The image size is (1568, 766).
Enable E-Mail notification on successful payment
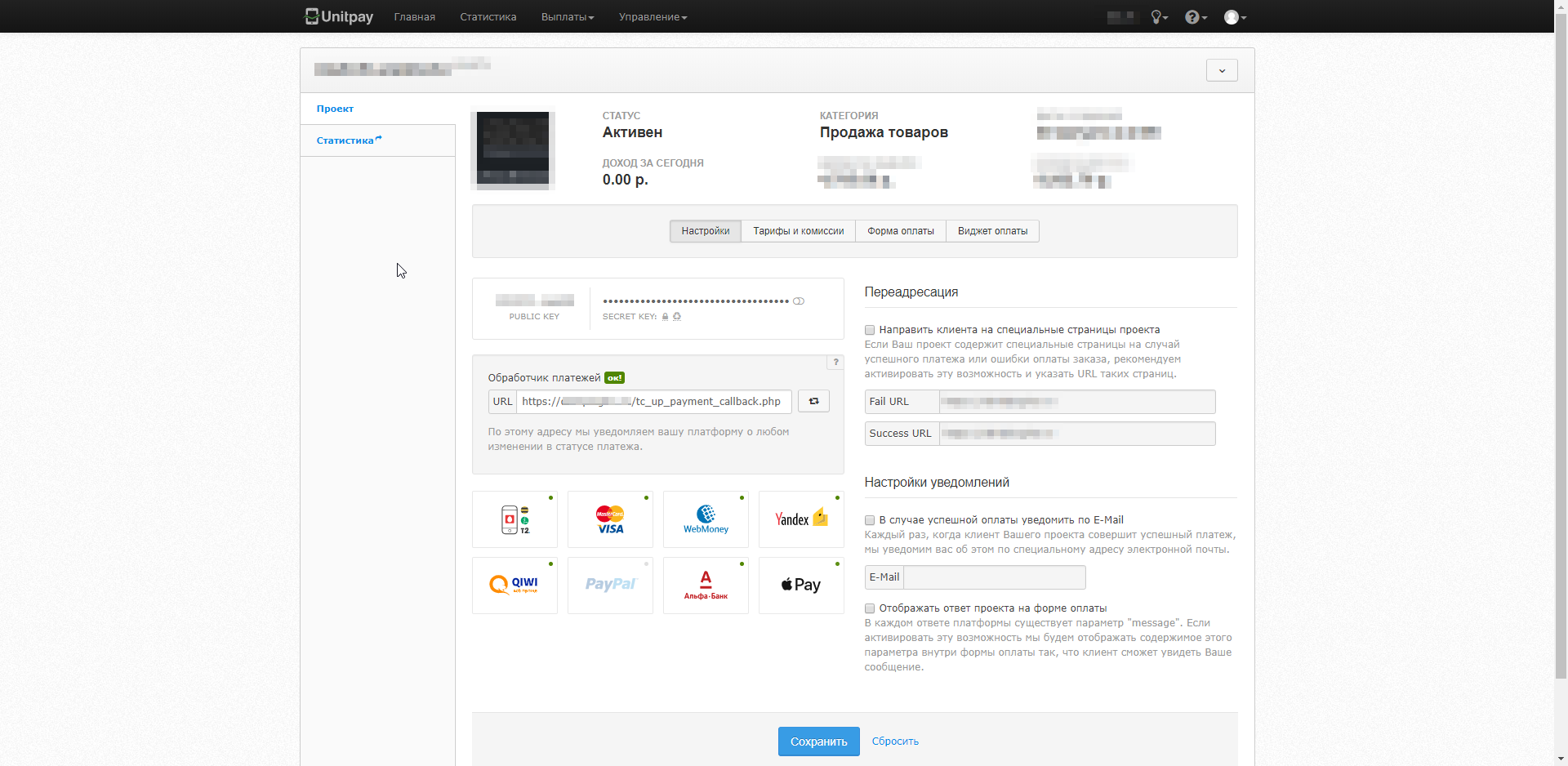click(x=870, y=520)
